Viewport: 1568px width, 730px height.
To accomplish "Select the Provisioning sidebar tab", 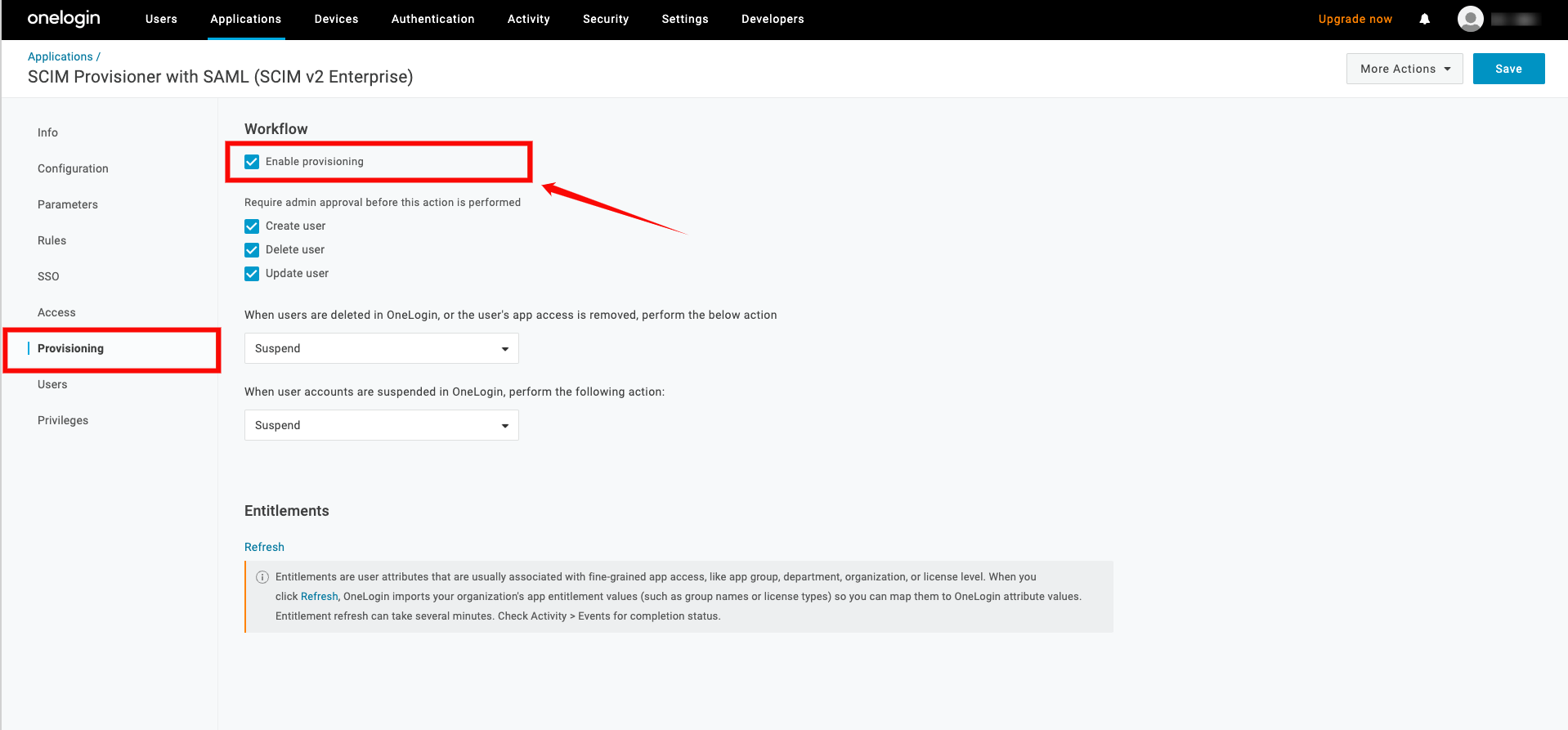I will pos(70,348).
